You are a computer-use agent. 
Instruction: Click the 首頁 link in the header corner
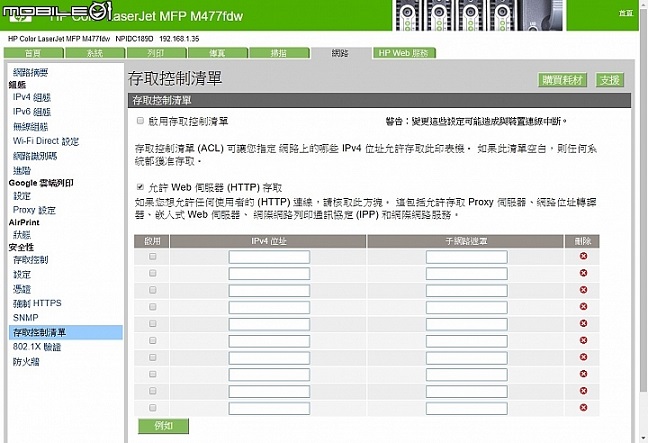[626, 13]
